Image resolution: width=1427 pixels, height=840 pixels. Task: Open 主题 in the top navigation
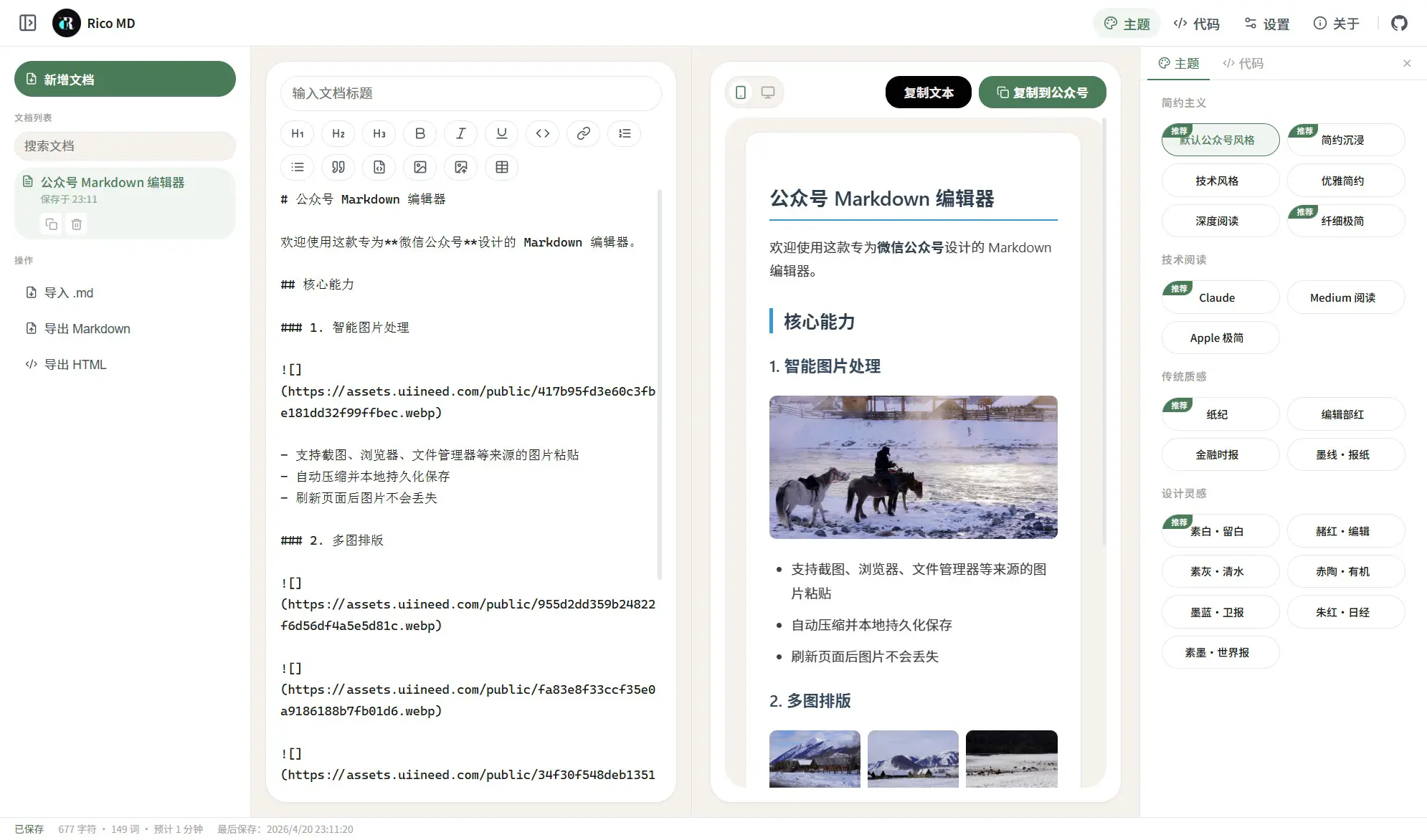pyautogui.click(x=1127, y=24)
